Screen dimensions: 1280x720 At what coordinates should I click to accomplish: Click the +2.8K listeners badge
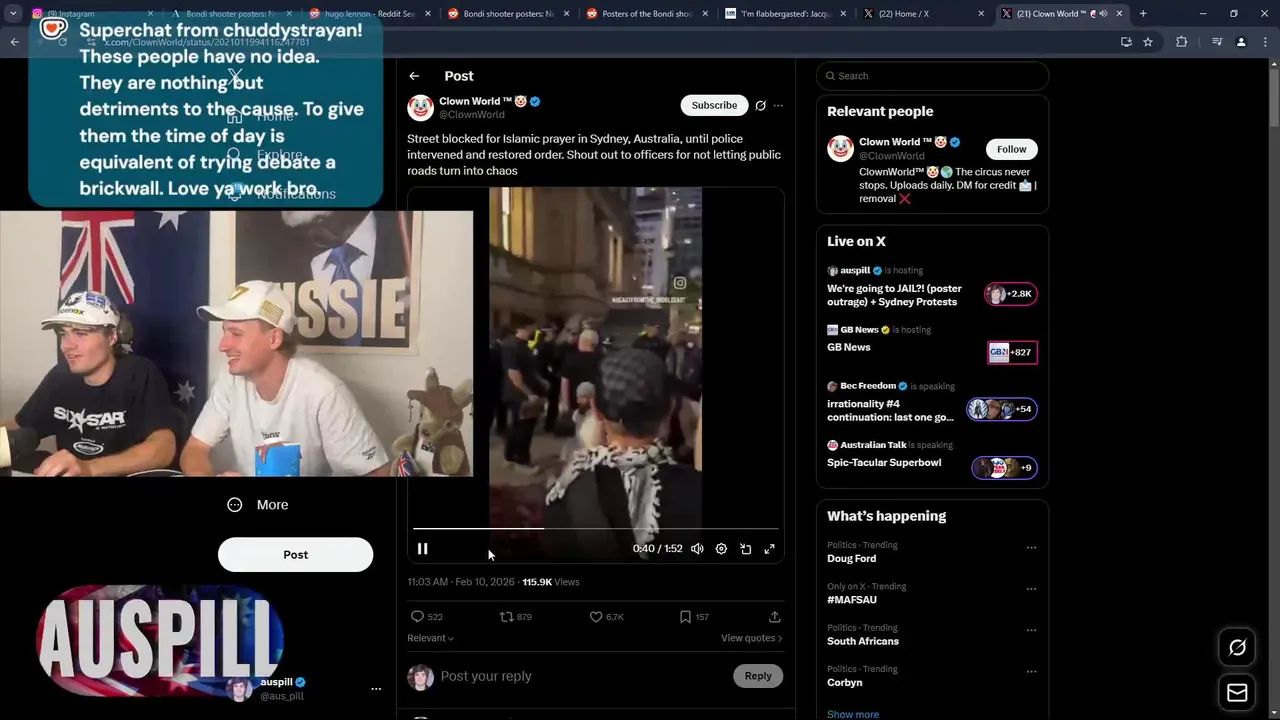1010,294
